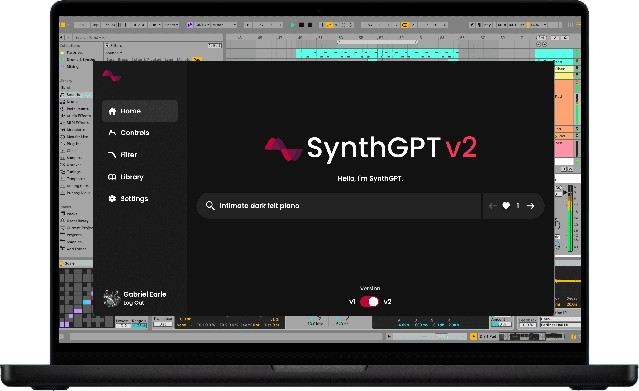Click the purple scale mode button in Ableton's bar
The height and width of the screenshot is (391, 639).
click(x=189, y=25)
